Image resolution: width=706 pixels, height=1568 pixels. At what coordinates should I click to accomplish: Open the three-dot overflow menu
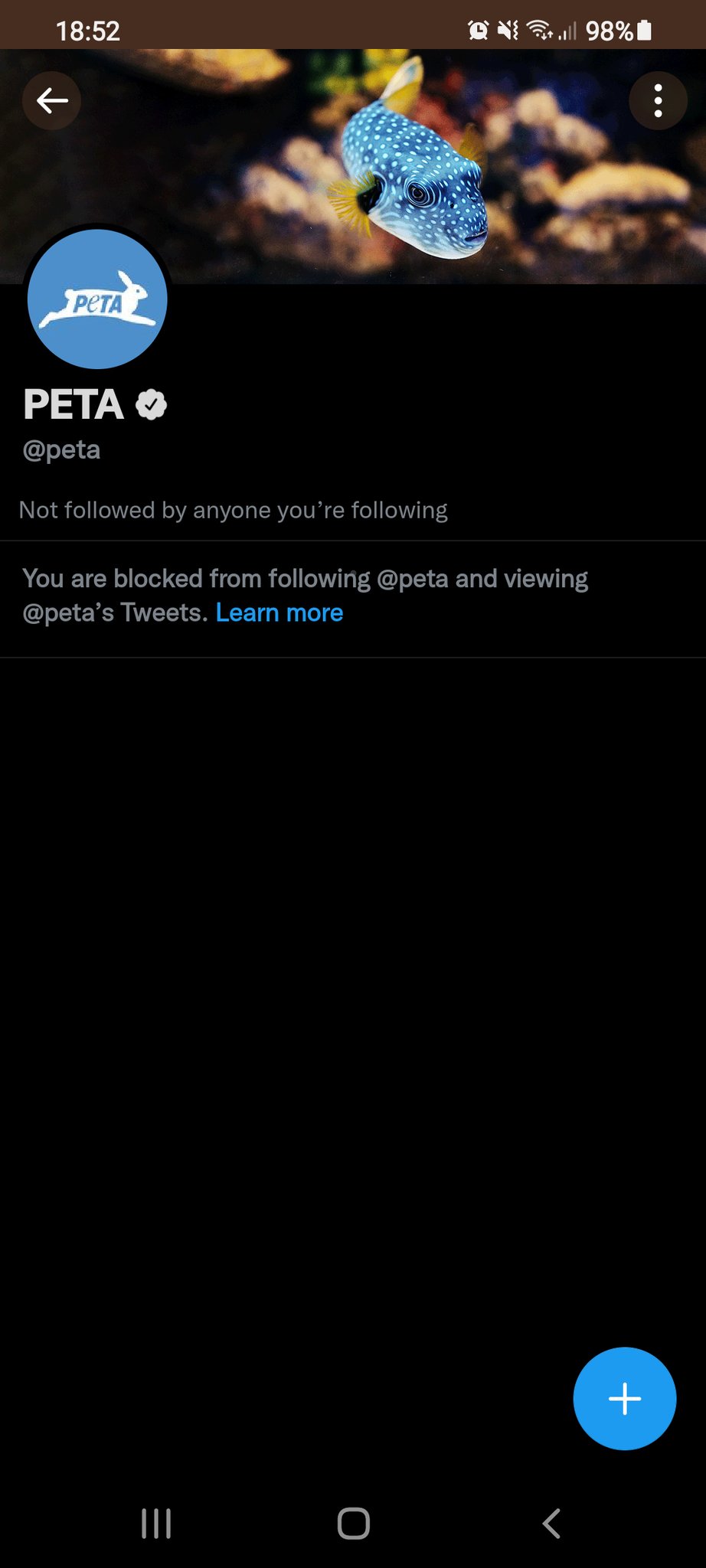[x=658, y=100]
